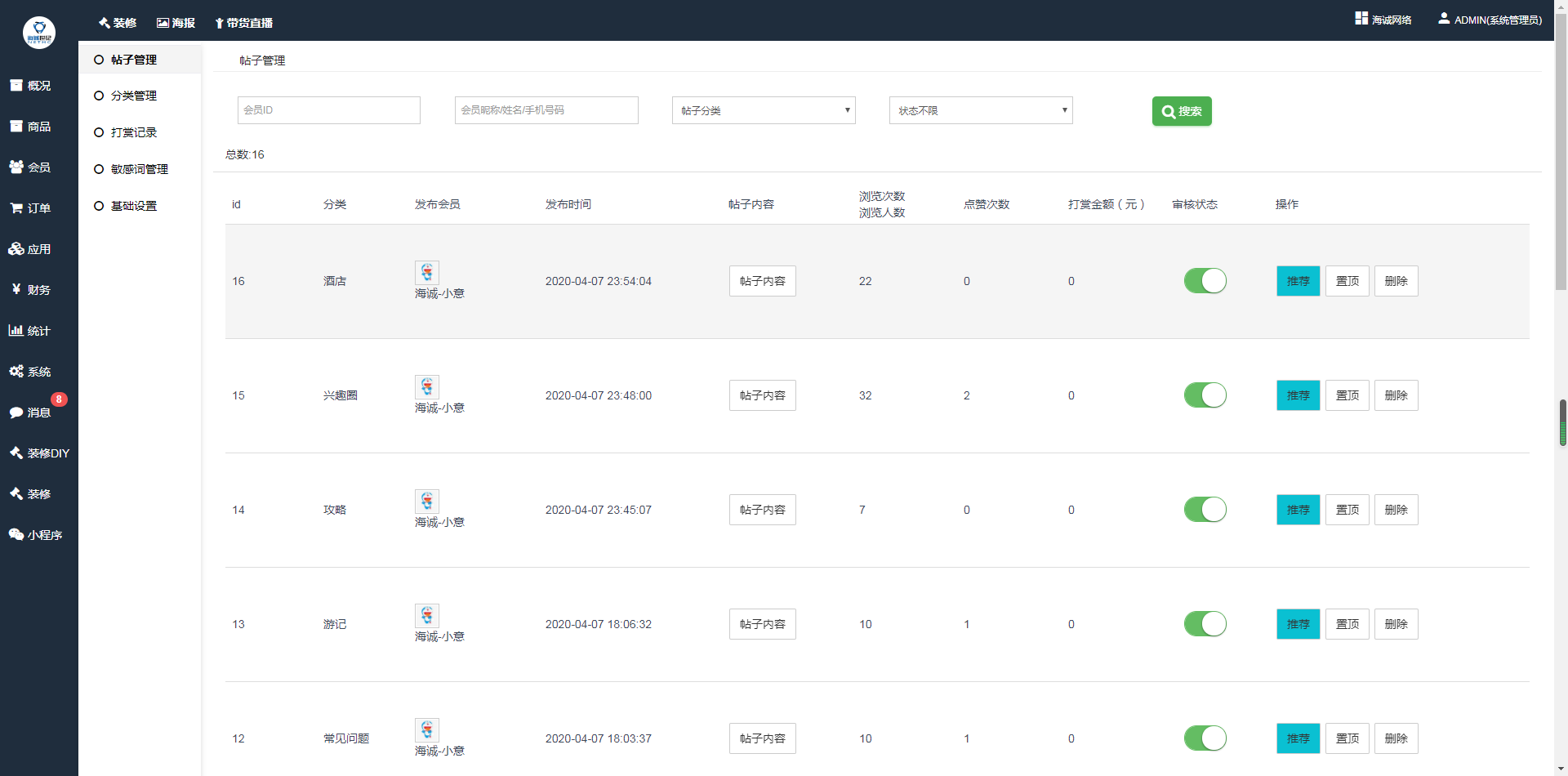The height and width of the screenshot is (776, 1568).
Task: Open the 订单 orders cart icon
Action: point(16,207)
